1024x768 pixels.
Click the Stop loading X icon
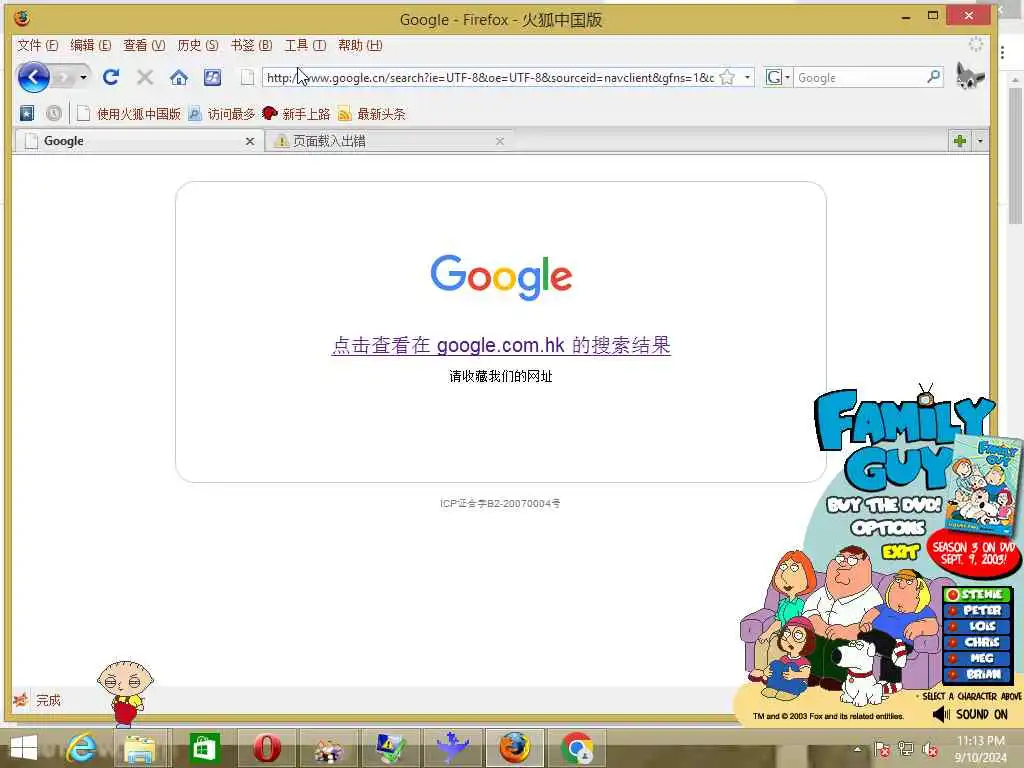pos(145,78)
